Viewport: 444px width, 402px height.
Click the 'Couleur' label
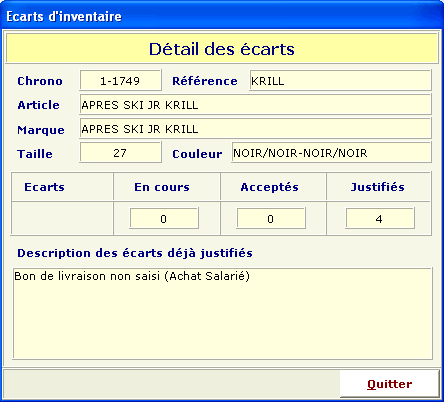point(197,154)
